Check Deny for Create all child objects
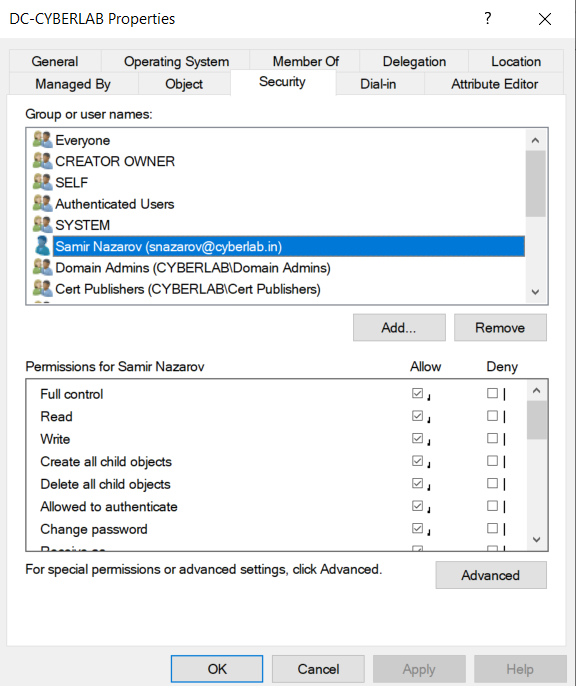 pyautogui.click(x=492, y=461)
